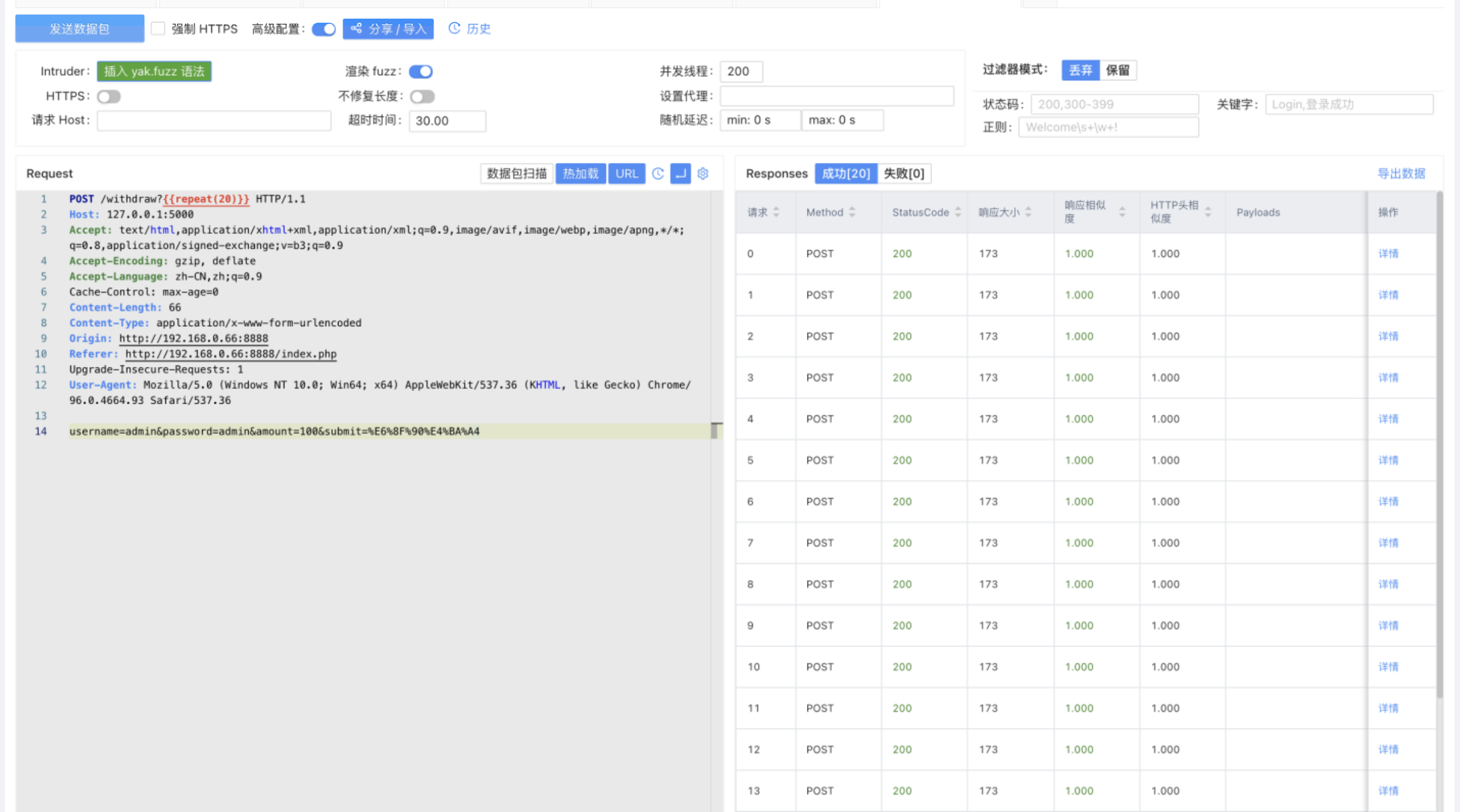
Task: Open 详情 for request 2
Action: [1388, 336]
